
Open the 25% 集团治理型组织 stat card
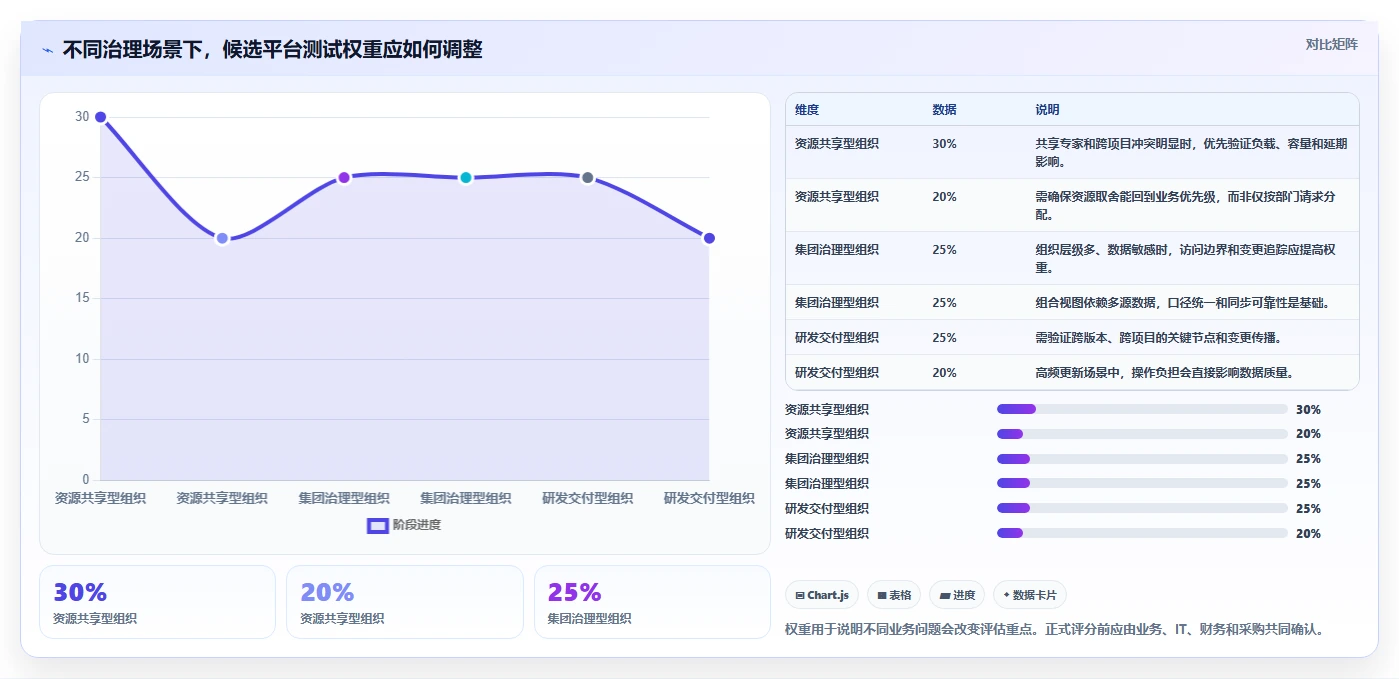652,602
